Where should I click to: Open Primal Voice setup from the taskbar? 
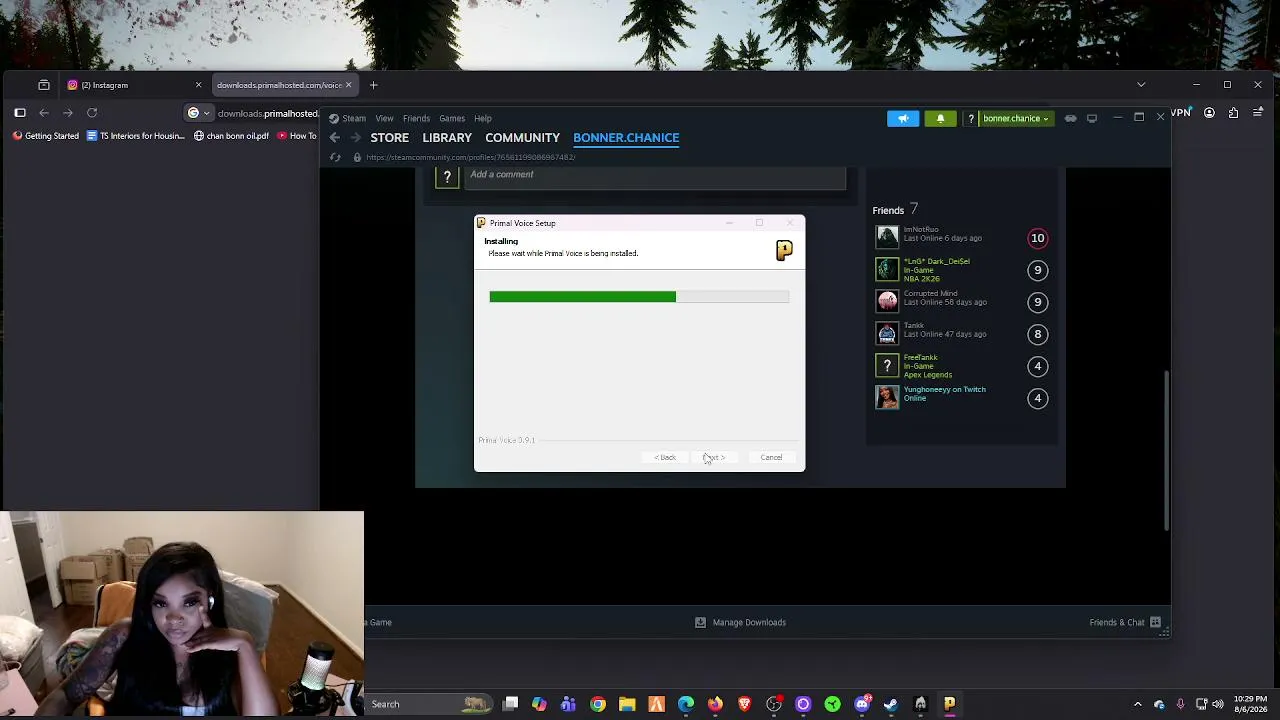pyautogui.click(x=950, y=704)
